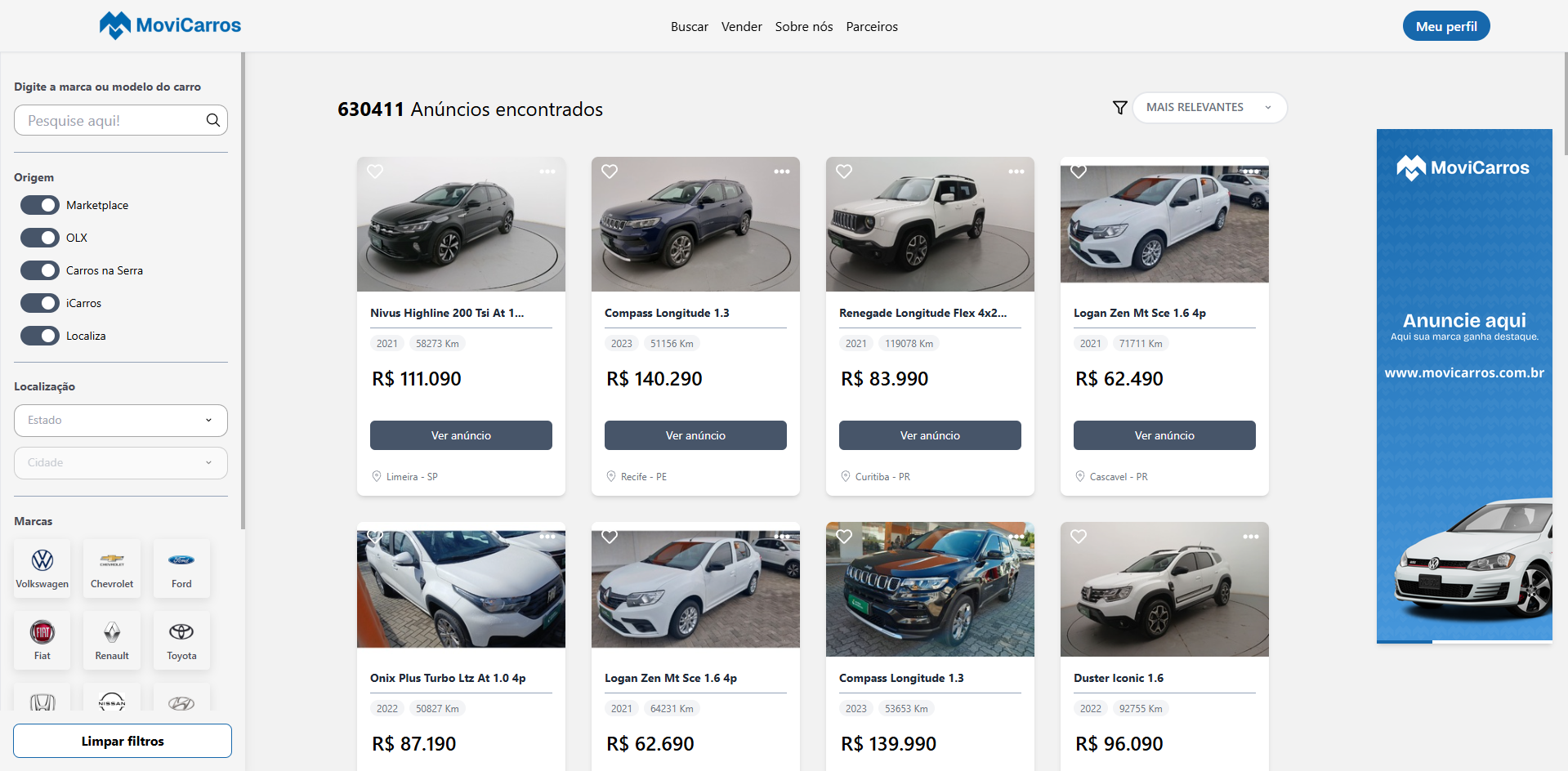1568x771 pixels.
Task: Favorite the Nivus Highline listing heart
Action: coord(375,172)
